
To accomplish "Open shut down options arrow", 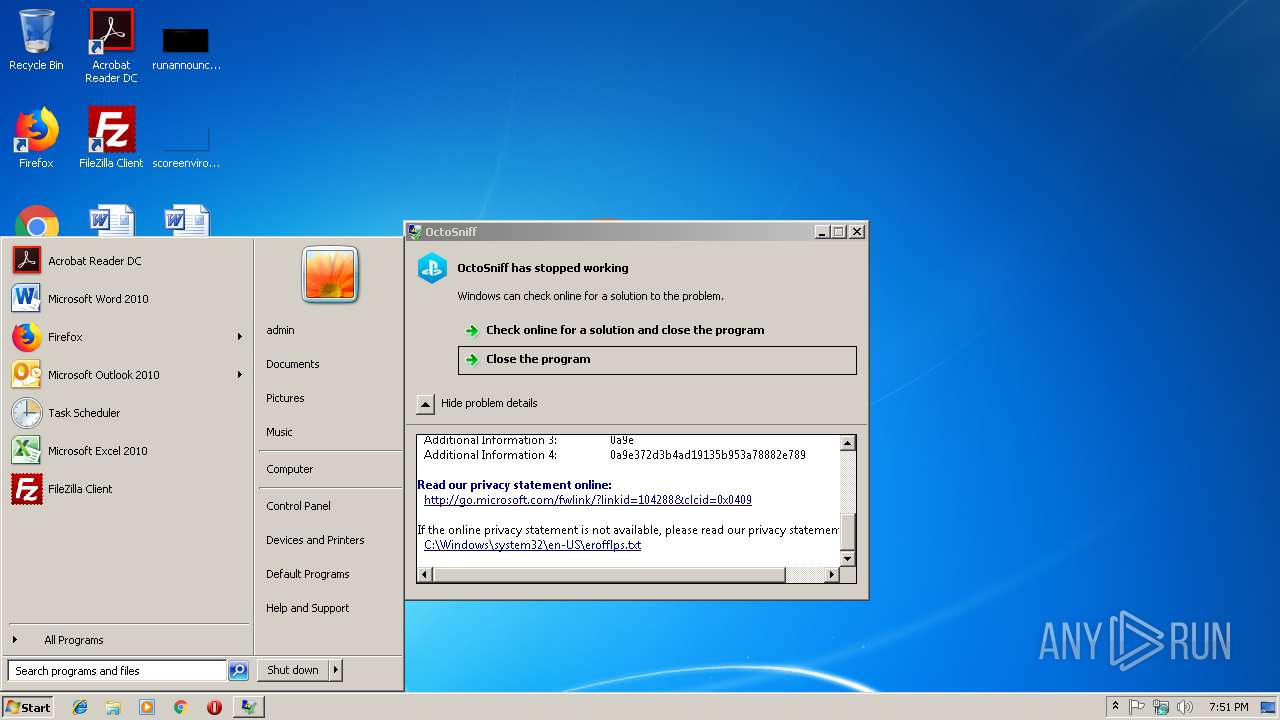I will [335, 670].
